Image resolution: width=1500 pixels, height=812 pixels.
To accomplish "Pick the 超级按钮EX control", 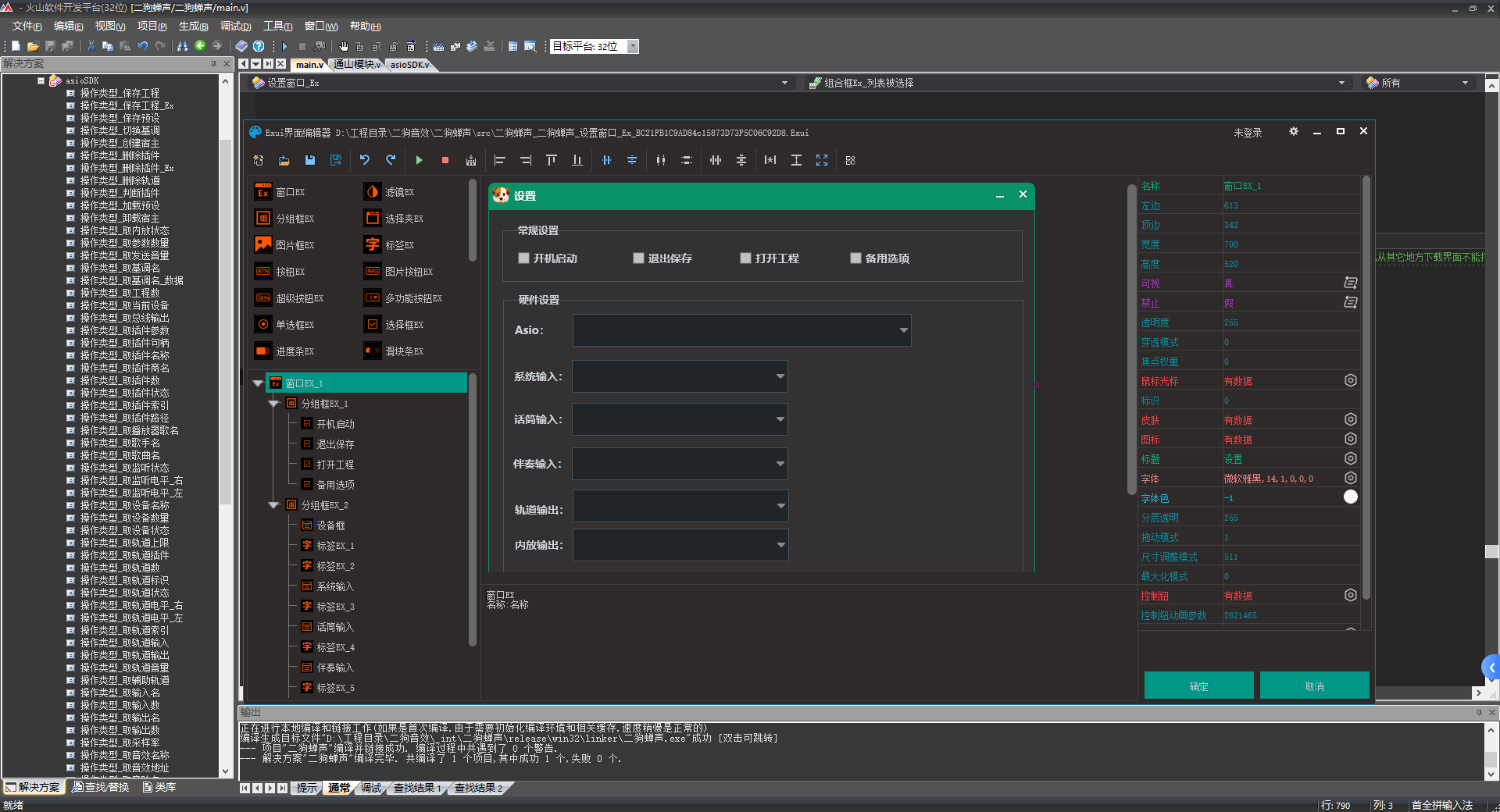I will [290, 298].
